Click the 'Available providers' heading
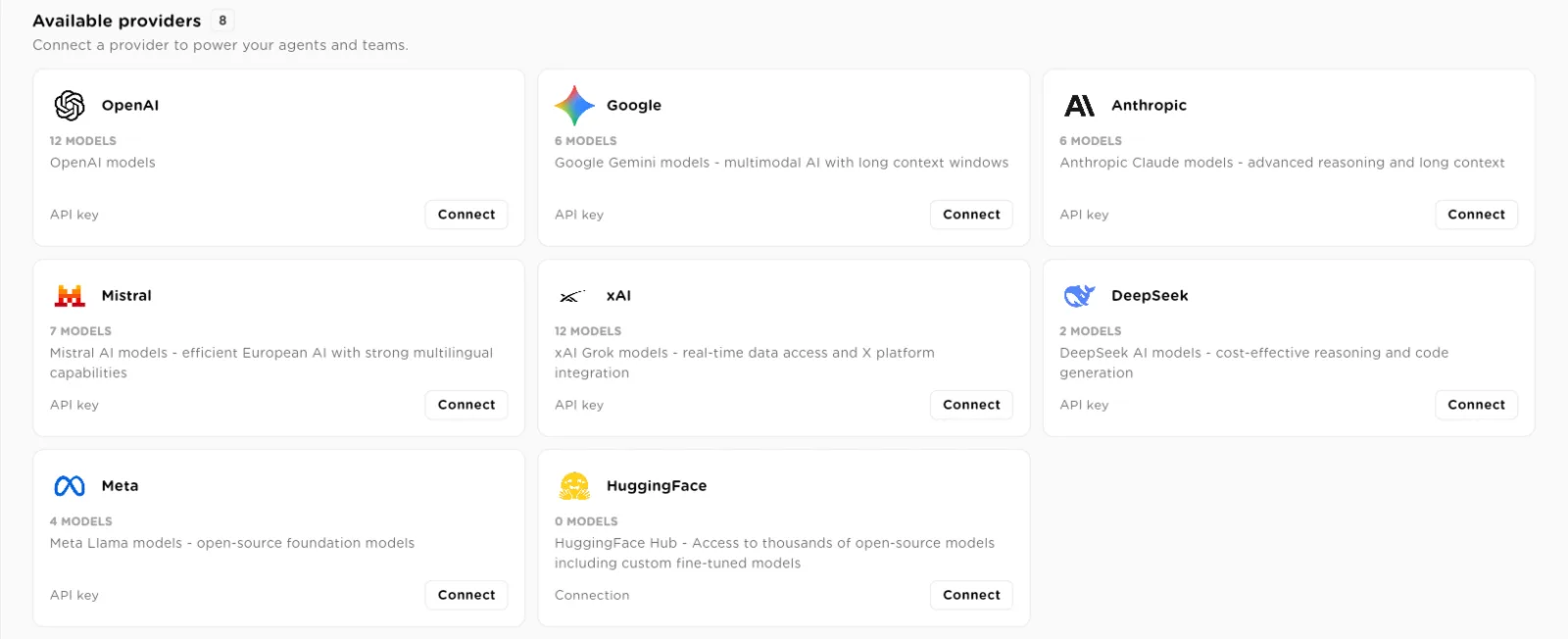1568x639 pixels. [117, 21]
